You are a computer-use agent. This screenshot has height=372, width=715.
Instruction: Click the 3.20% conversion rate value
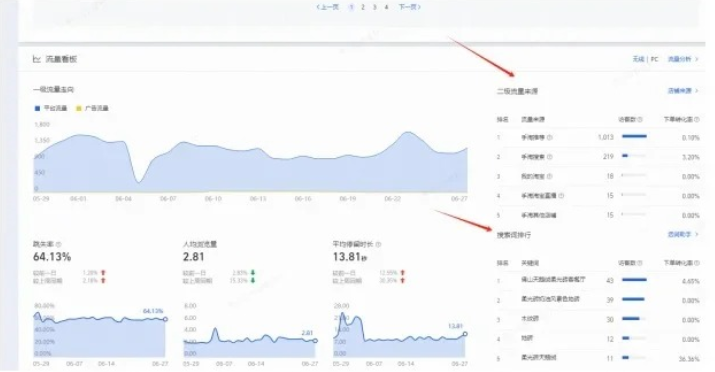[x=691, y=157]
